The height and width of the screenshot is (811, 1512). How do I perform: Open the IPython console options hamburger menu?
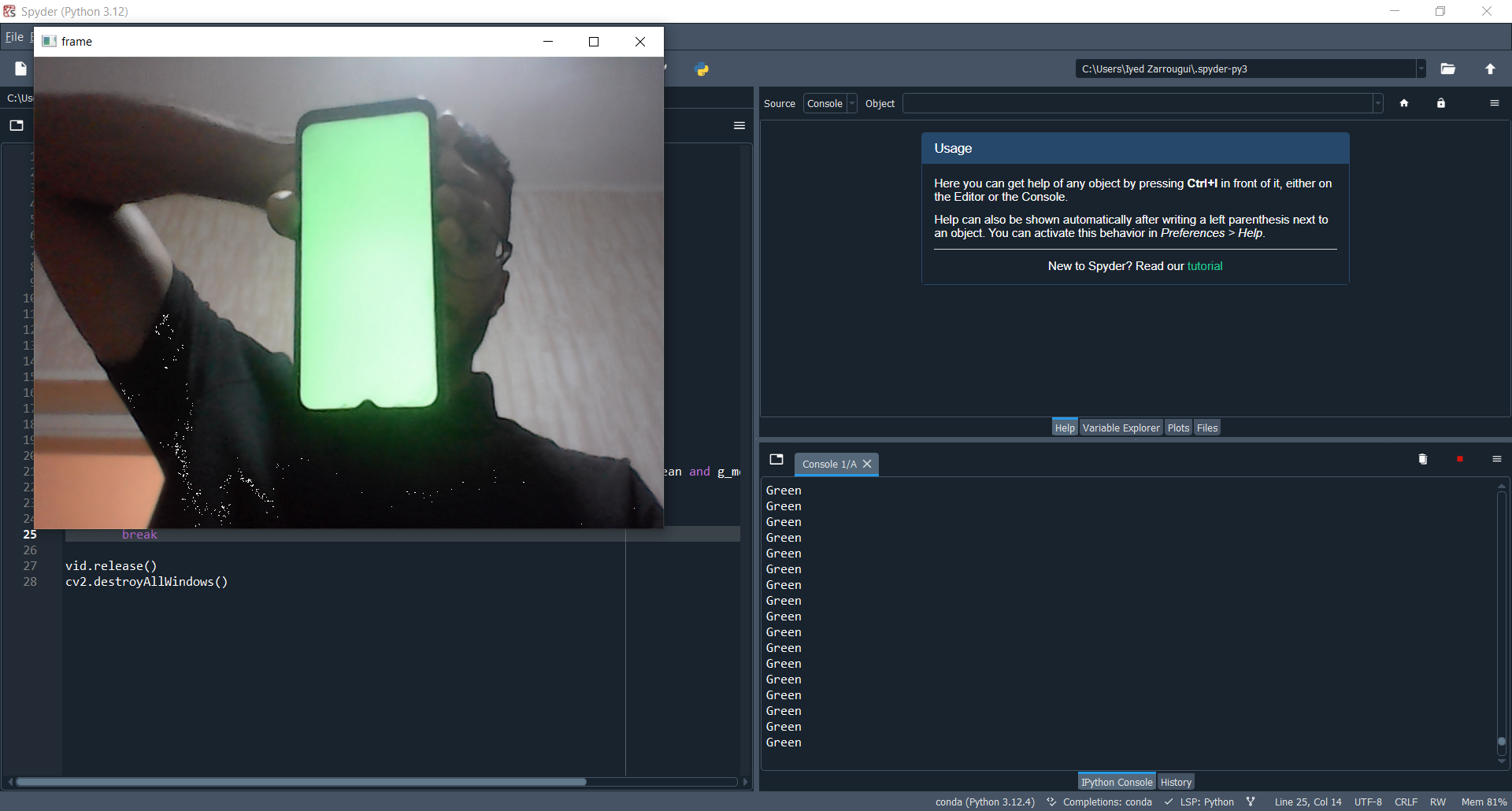pyautogui.click(x=1496, y=459)
